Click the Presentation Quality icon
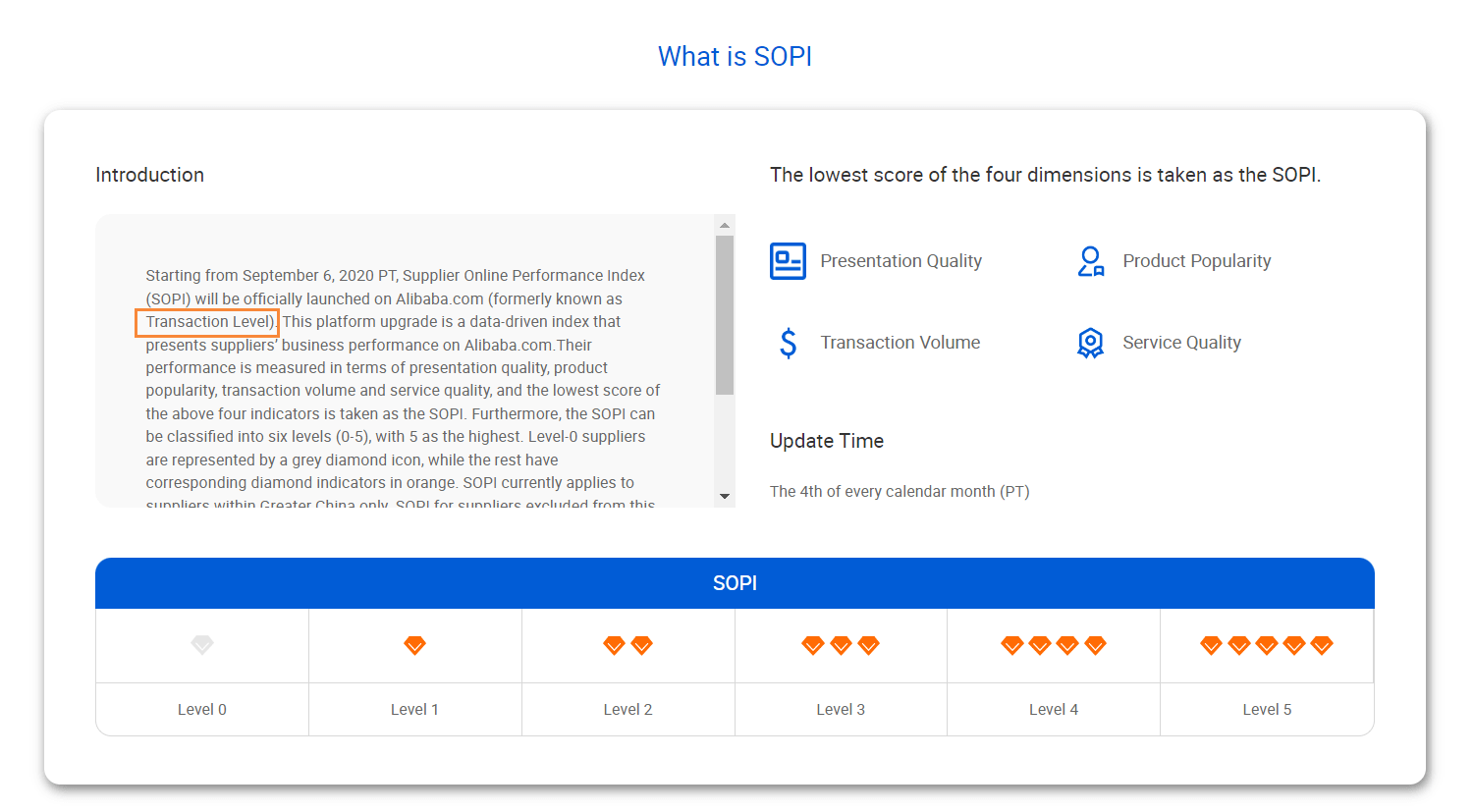The image size is (1473, 812). click(788, 261)
